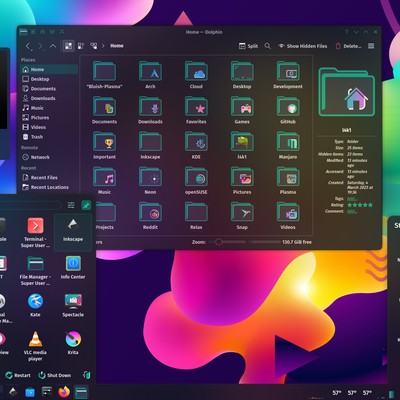Open the l4k1 folder with chameleon

point(242,145)
